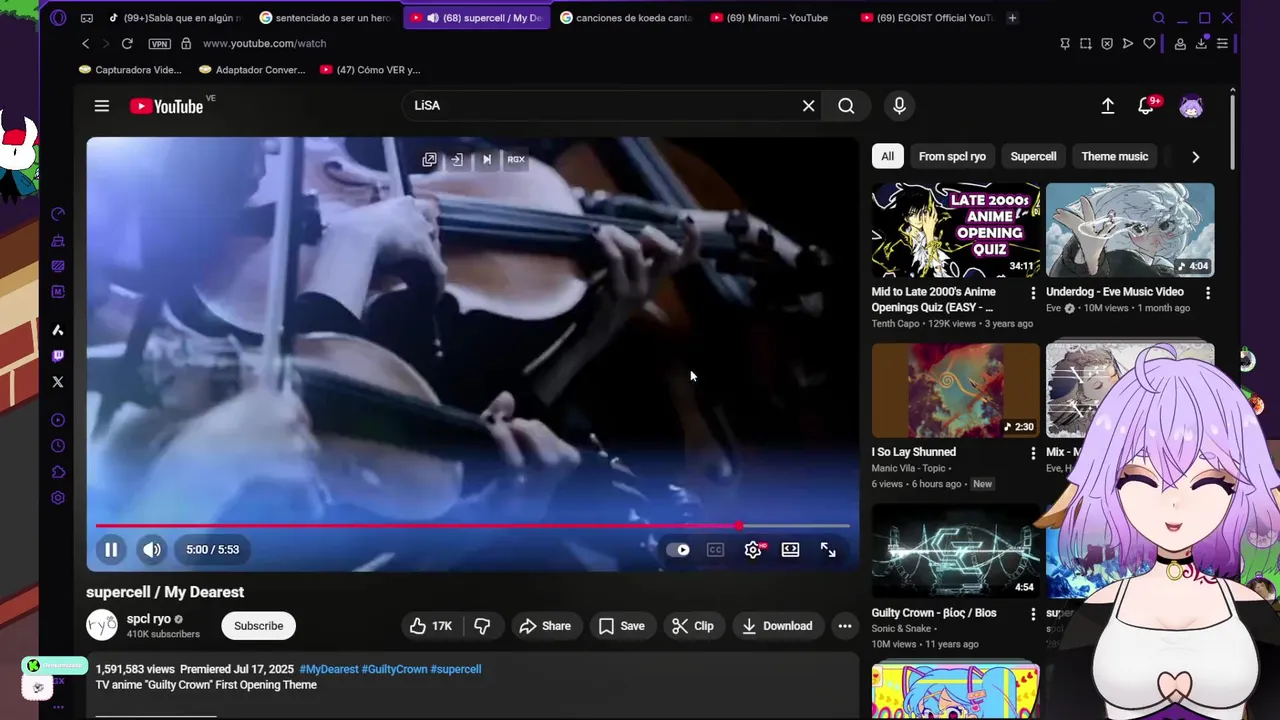Click the RGX button atop the video

click(516, 159)
